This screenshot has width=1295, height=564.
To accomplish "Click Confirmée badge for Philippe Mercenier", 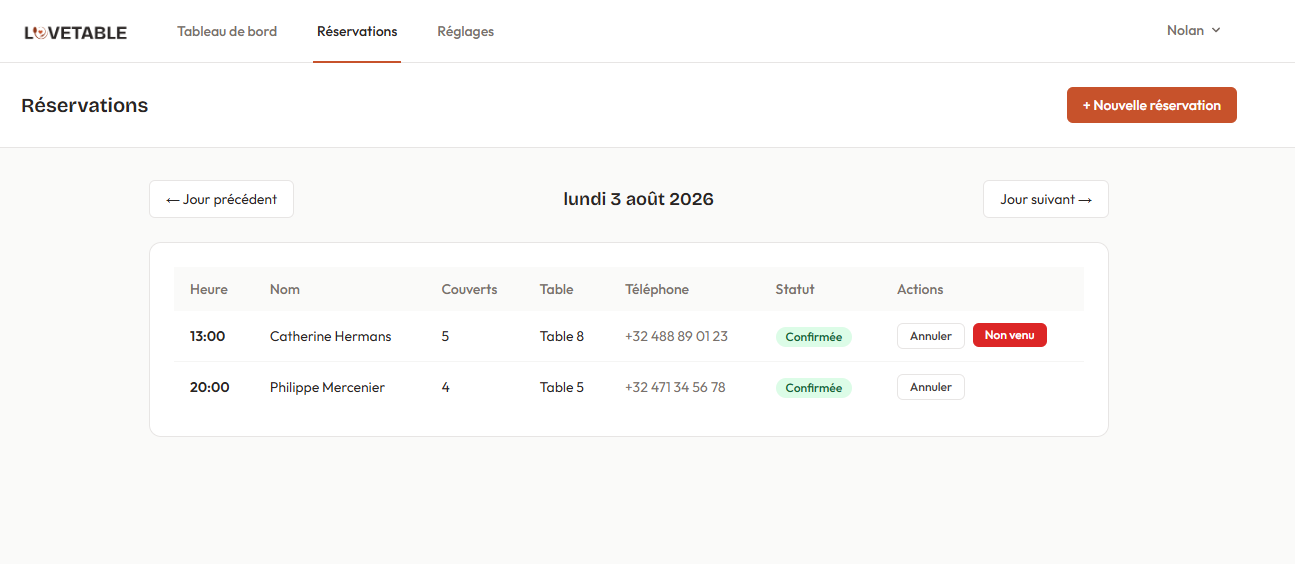I will point(814,388).
